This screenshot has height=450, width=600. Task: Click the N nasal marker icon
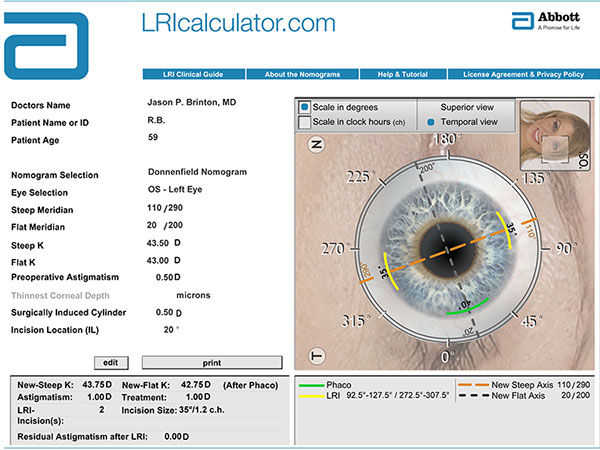coord(317,143)
